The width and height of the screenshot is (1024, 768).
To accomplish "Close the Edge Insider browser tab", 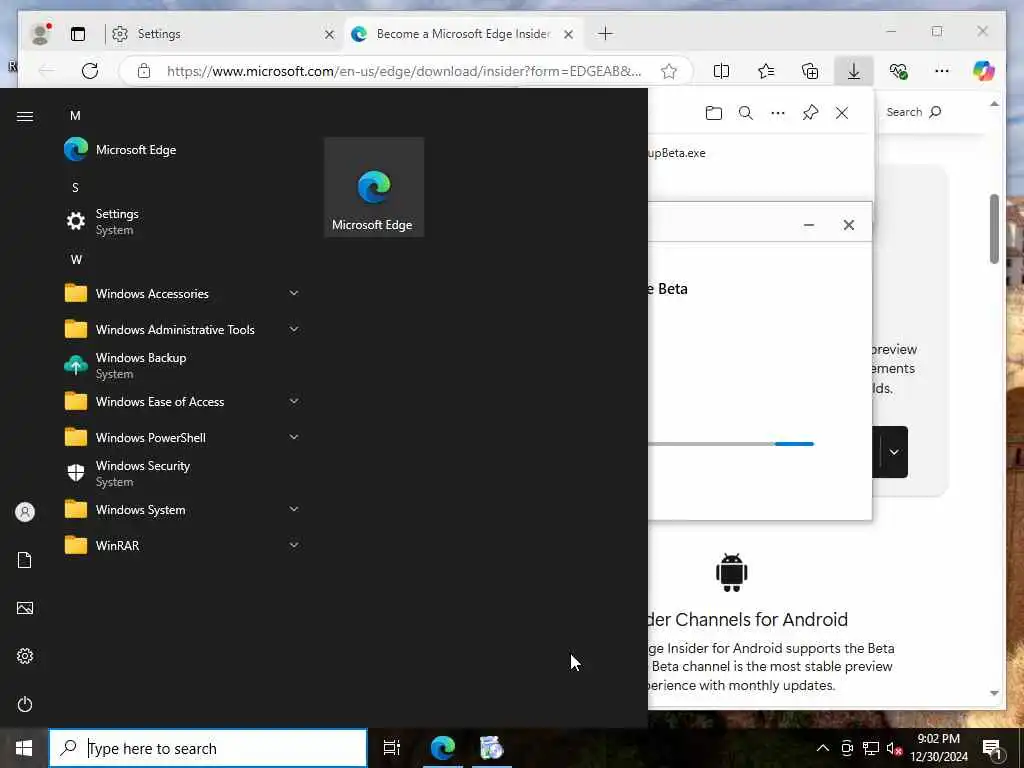I will click(x=569, y=34).
